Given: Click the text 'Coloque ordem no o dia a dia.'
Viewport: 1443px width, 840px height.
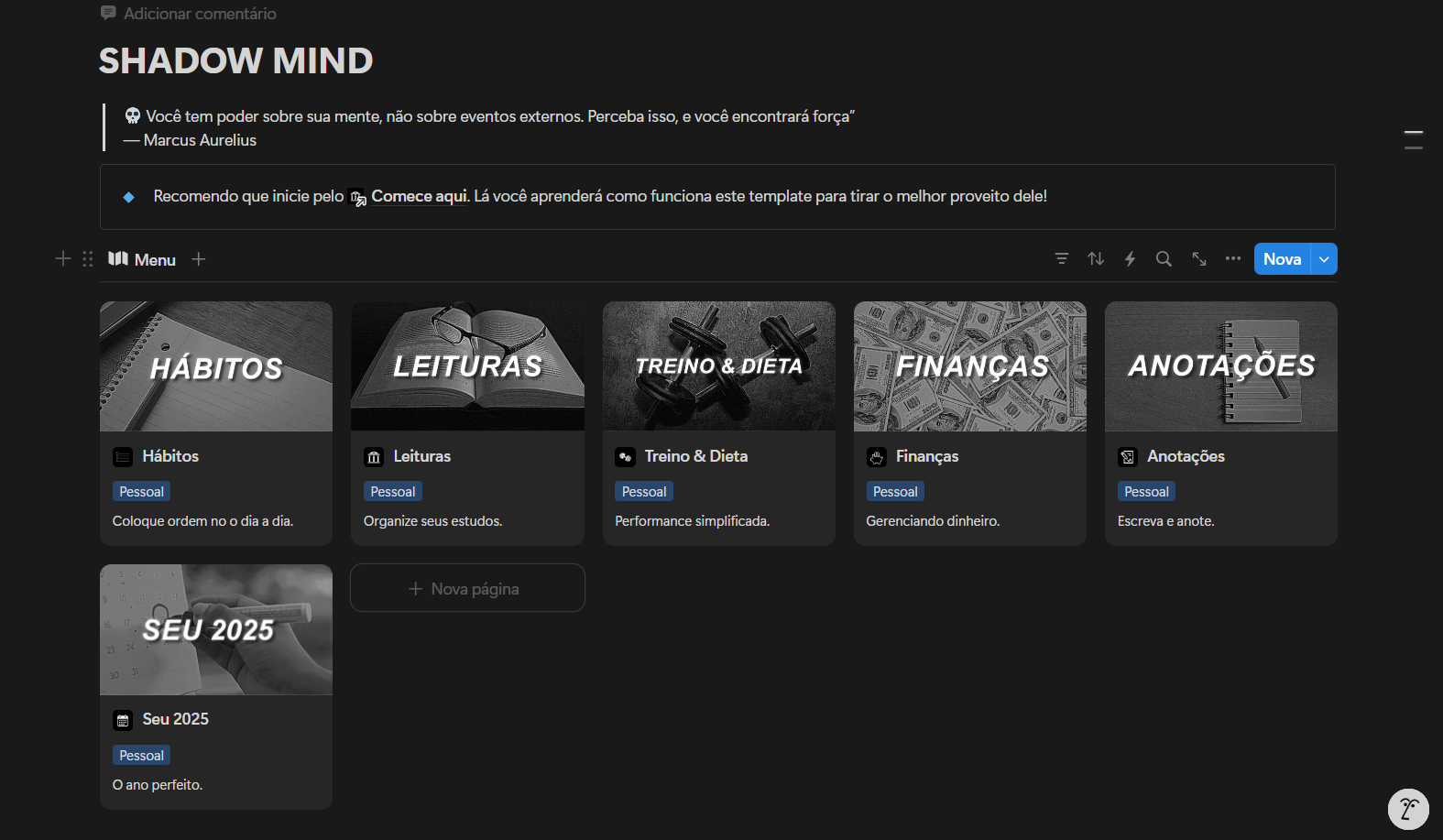Looking at the screenshot, I should [202, 521].
